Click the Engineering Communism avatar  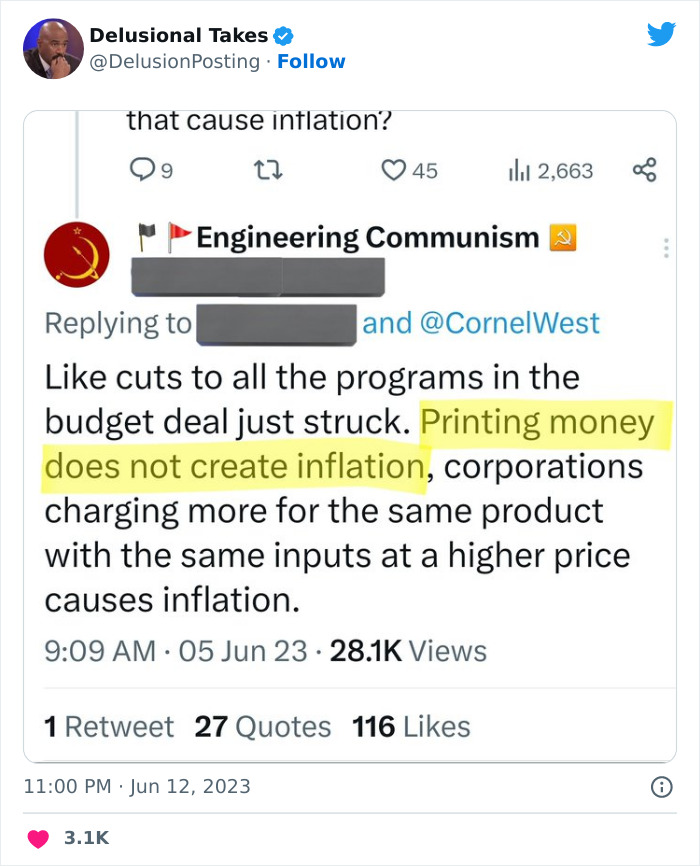coord(77,255)
